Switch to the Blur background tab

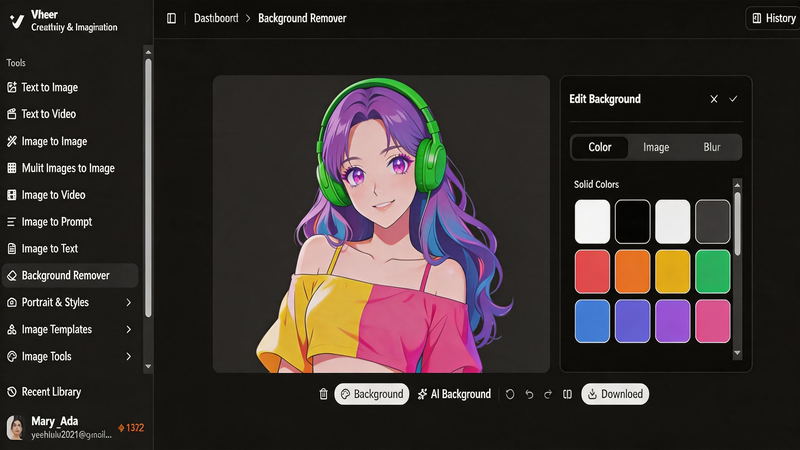click(712, 147)
